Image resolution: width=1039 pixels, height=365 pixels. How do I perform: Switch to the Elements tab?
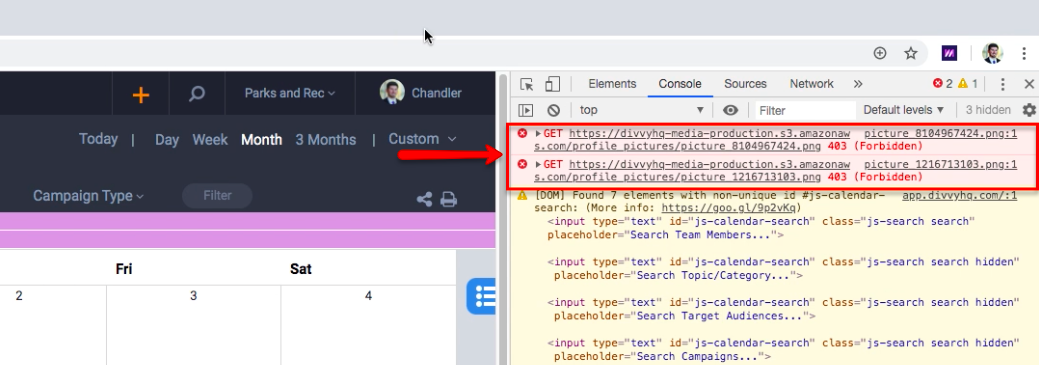pyautogui.click(x=612, y=84)
